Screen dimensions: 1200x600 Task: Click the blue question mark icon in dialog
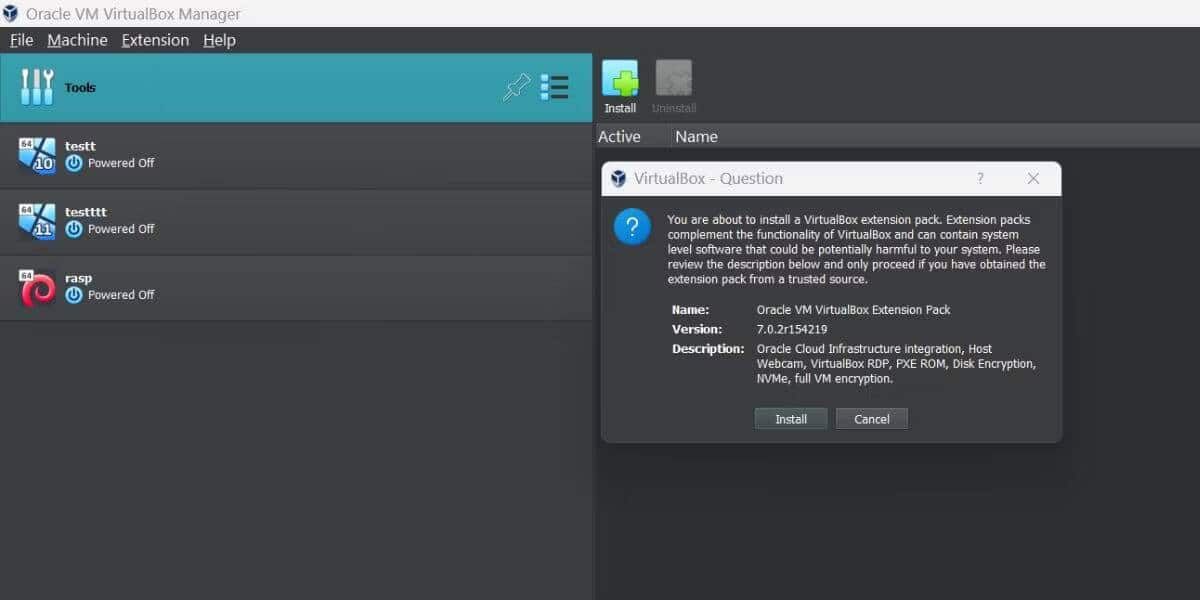pos(632,227)
